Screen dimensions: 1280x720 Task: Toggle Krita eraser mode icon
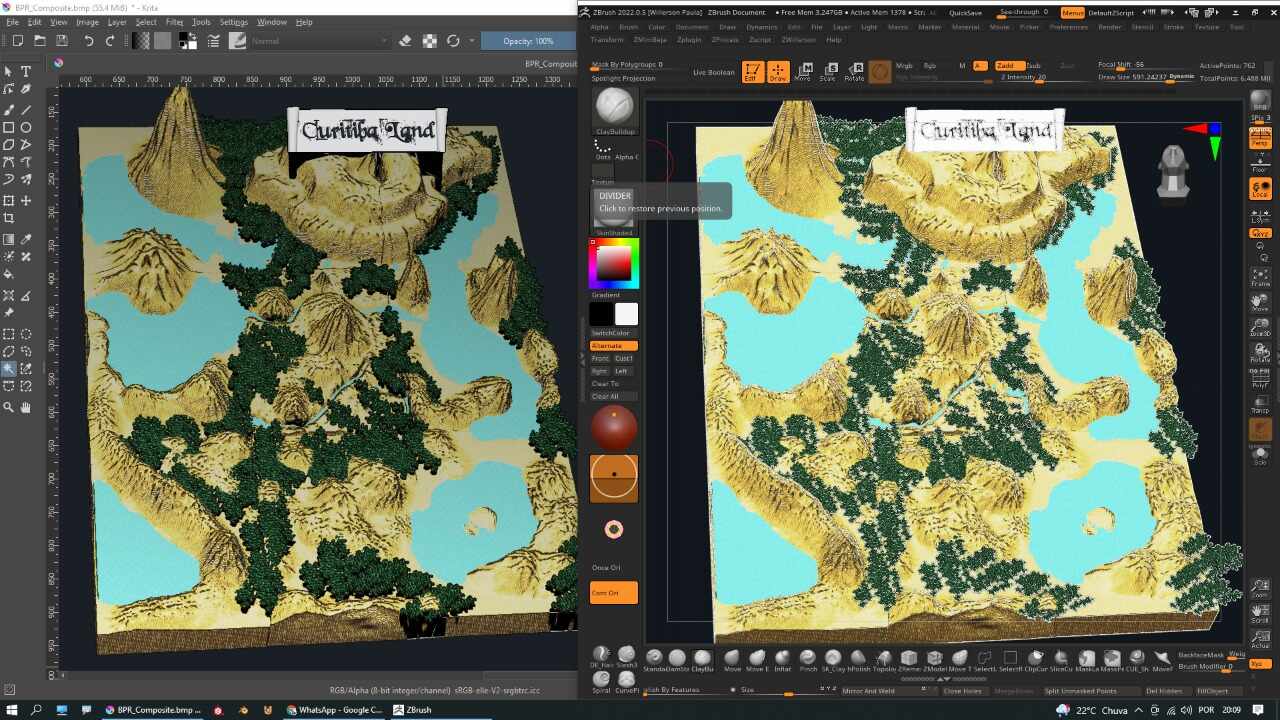tap(405, 41)
